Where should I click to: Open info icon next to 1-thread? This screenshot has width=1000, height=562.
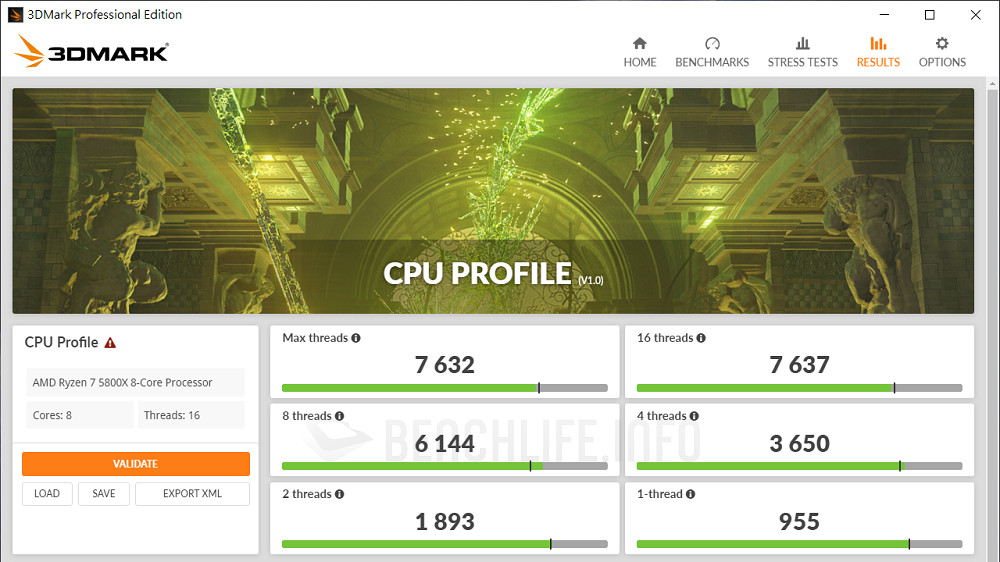tap(690, 494)
